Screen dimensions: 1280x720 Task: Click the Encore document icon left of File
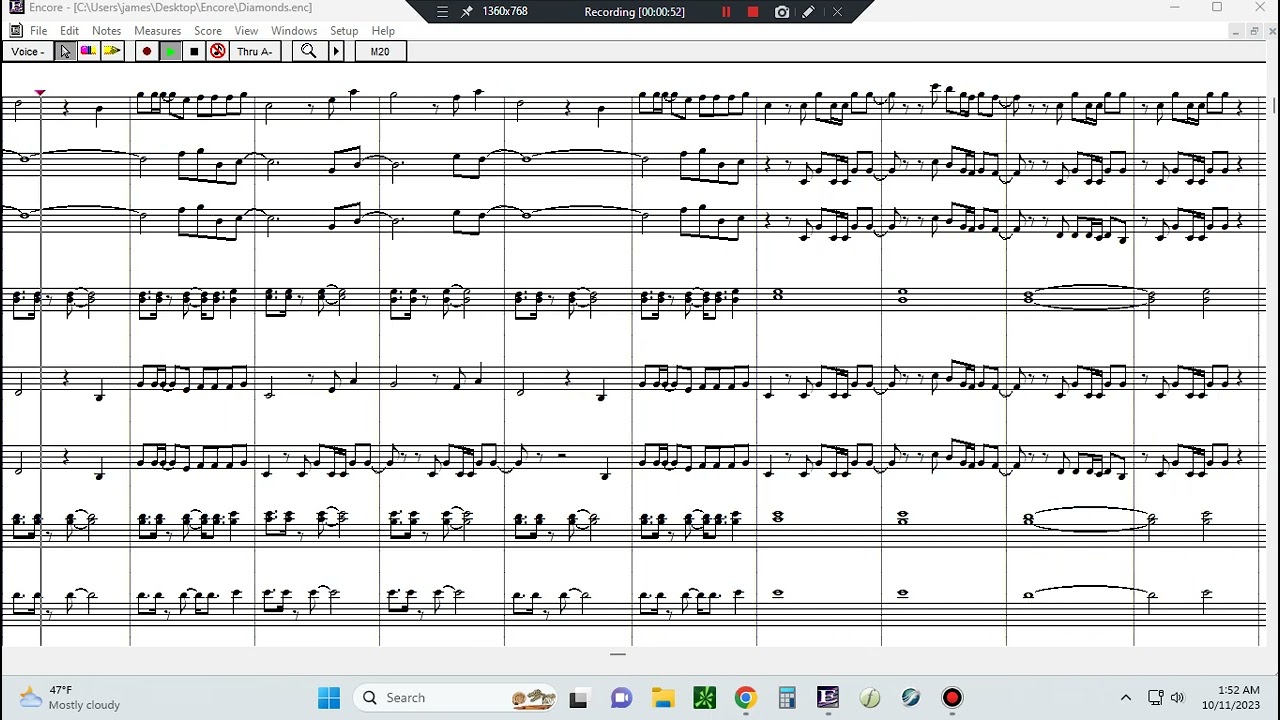[x=16, y=31]
